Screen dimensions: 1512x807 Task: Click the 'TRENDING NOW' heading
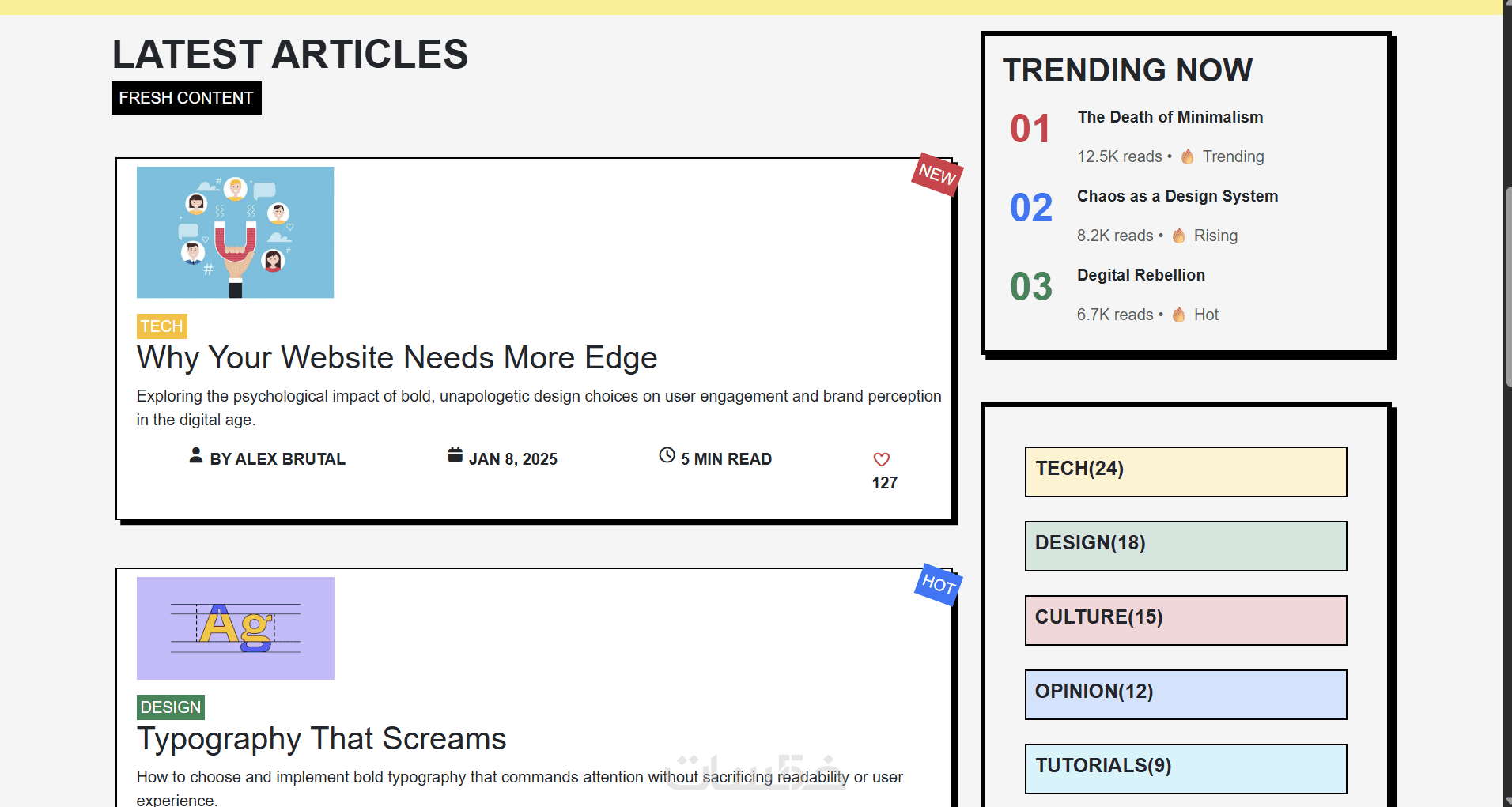click(1127, 70)
